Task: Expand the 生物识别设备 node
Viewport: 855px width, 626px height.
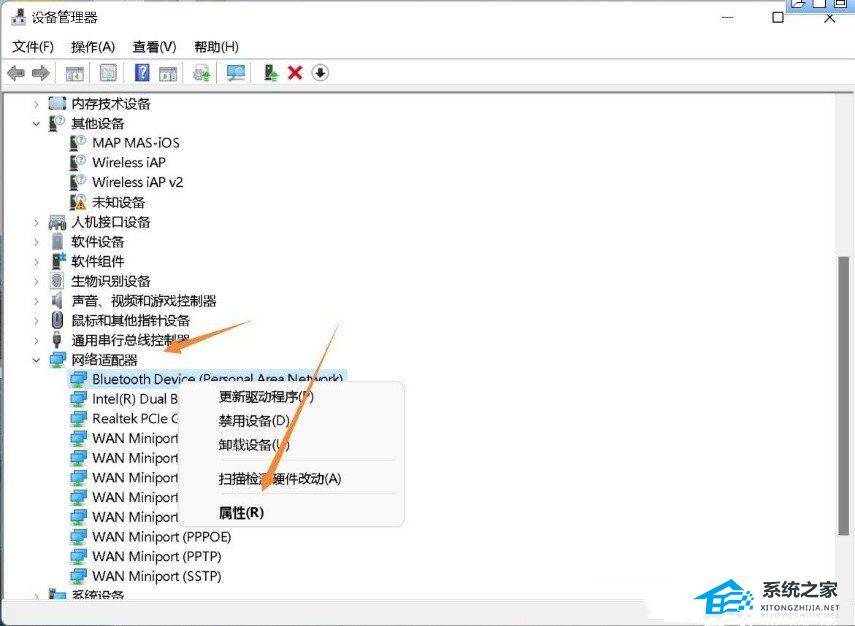Action: pyautogui.click(x=36, y=281)
